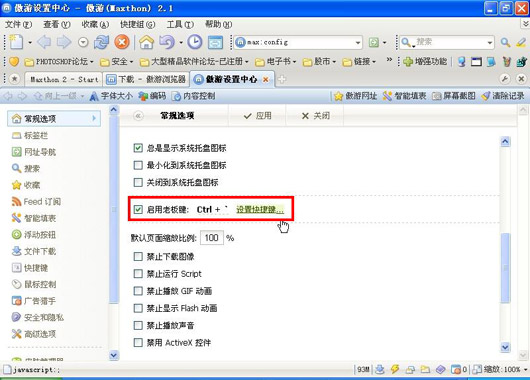
Task: Open the 电子书 bookmark folder
Action: click(x=275, y=62)
